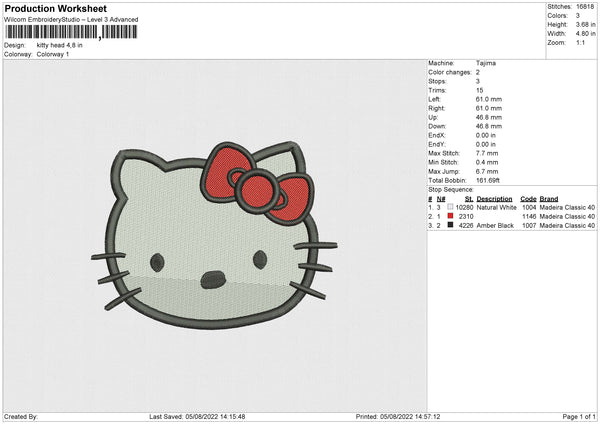Viewport: 600px width, 424px height.
Task: Click the Right value "61.0 mm"
Action: (x=489, y=108)
